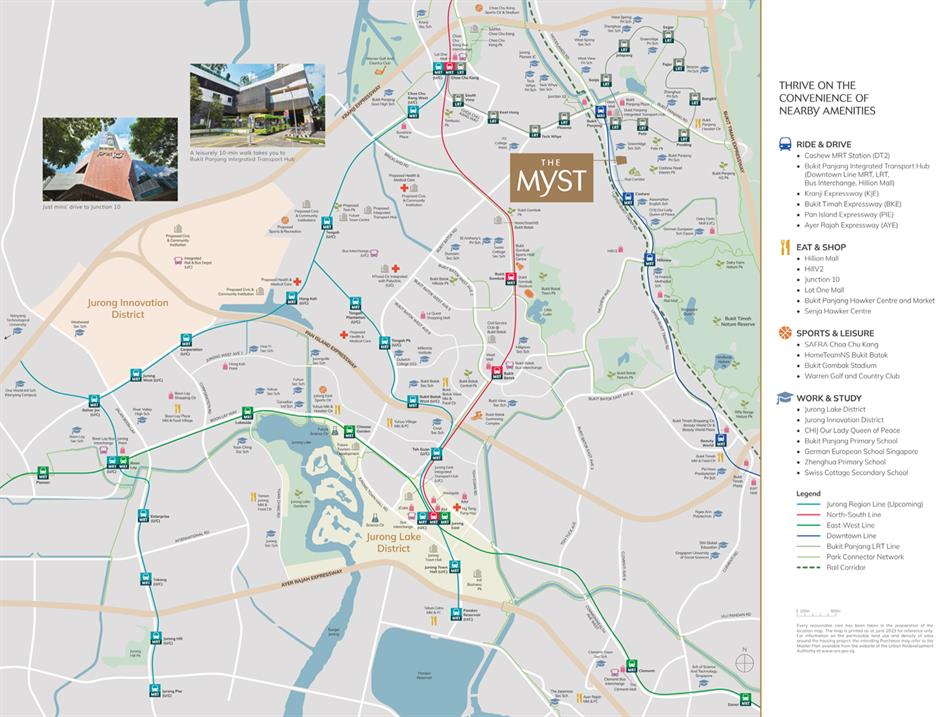Image resolution: width=943 pixels, height=717 pixels.
Task: Click The Myst logo box
Action: pos(550,178)
